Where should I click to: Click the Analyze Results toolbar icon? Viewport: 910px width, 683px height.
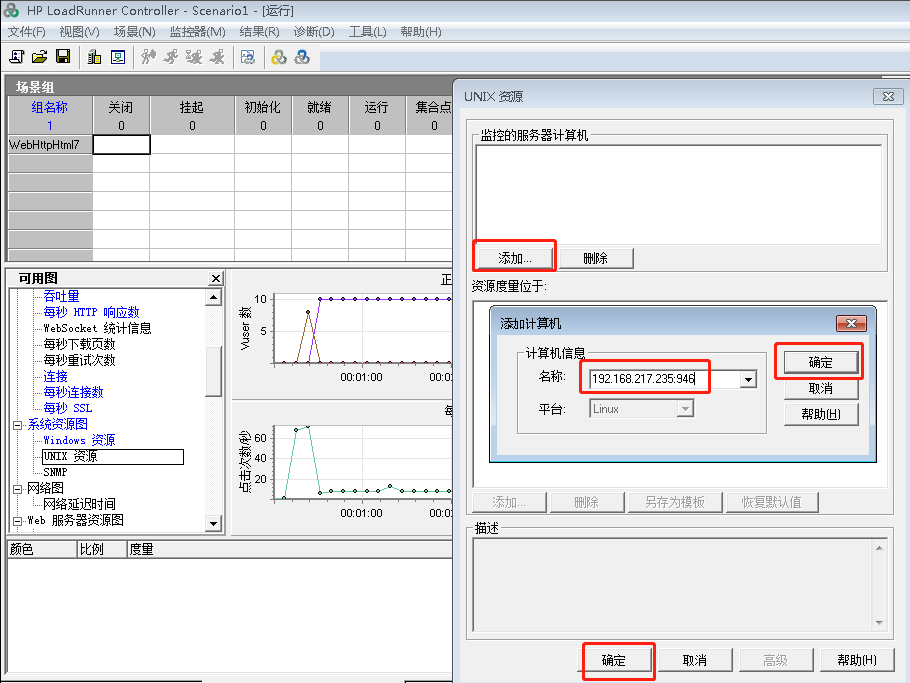point(247,57)
